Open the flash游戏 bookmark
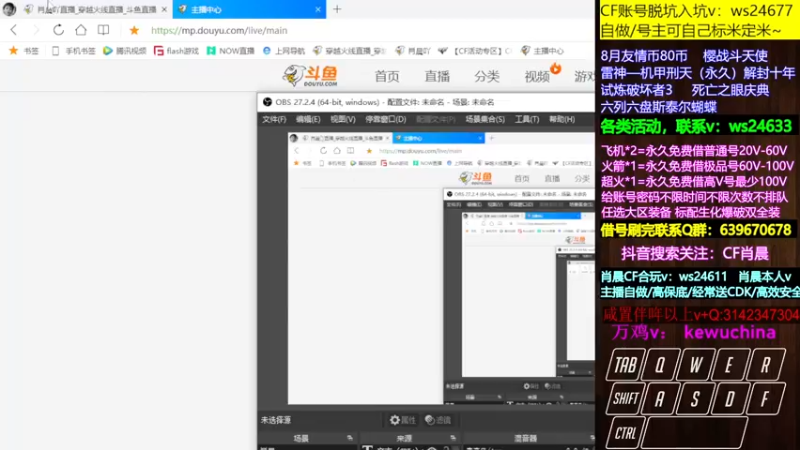This screenshot has height=450, width=800. 176,51
